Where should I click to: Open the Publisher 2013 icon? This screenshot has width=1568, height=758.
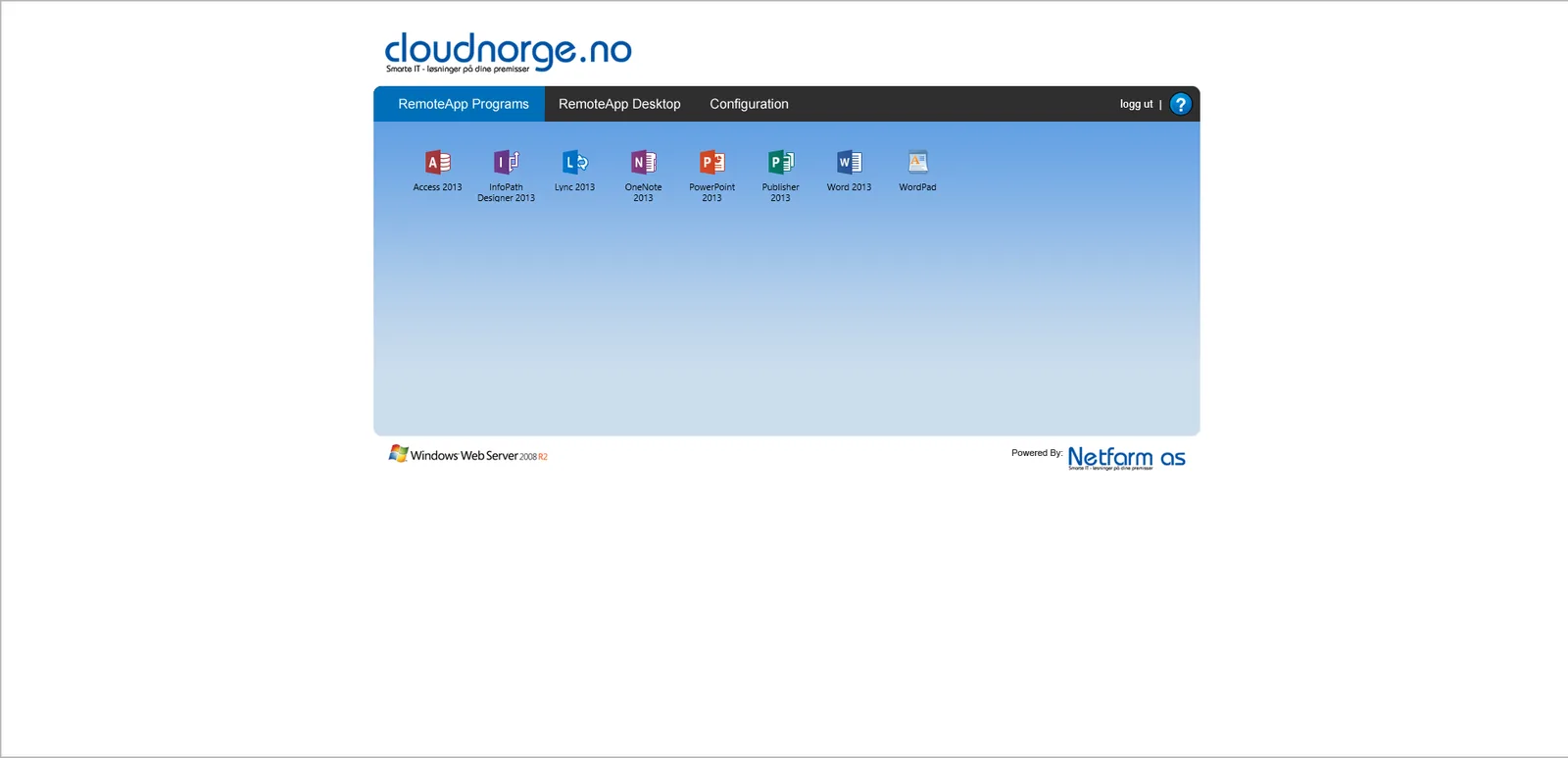780,163
